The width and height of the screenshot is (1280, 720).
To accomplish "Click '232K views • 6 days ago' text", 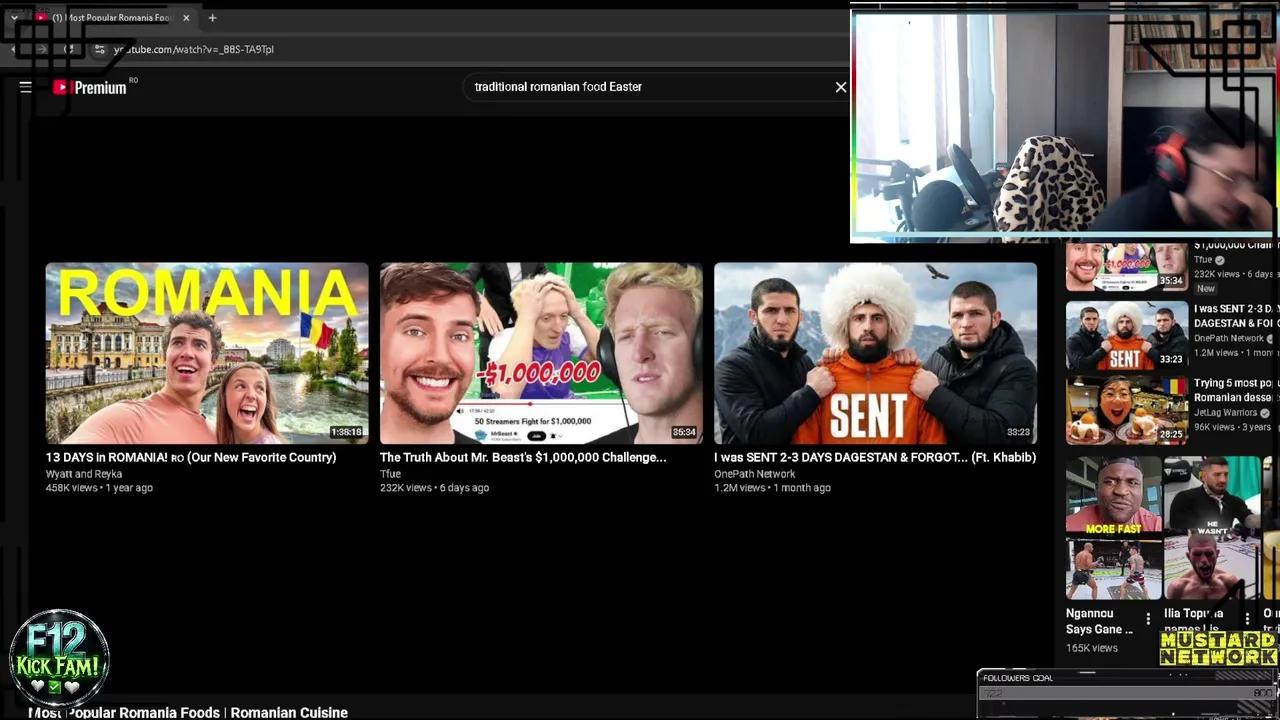I will 434,488.
